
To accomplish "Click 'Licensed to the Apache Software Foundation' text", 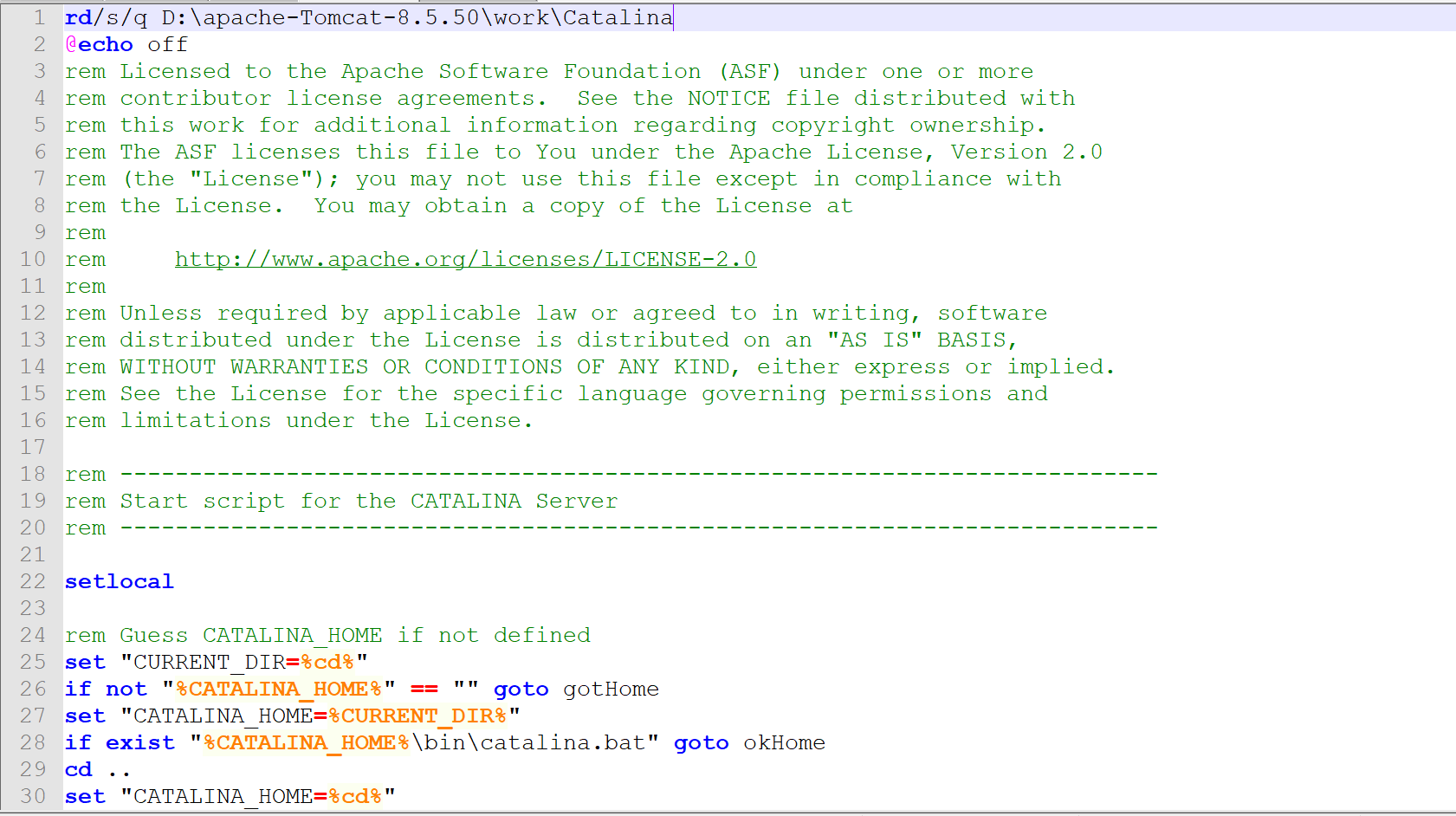I will (x=411, y=71).
